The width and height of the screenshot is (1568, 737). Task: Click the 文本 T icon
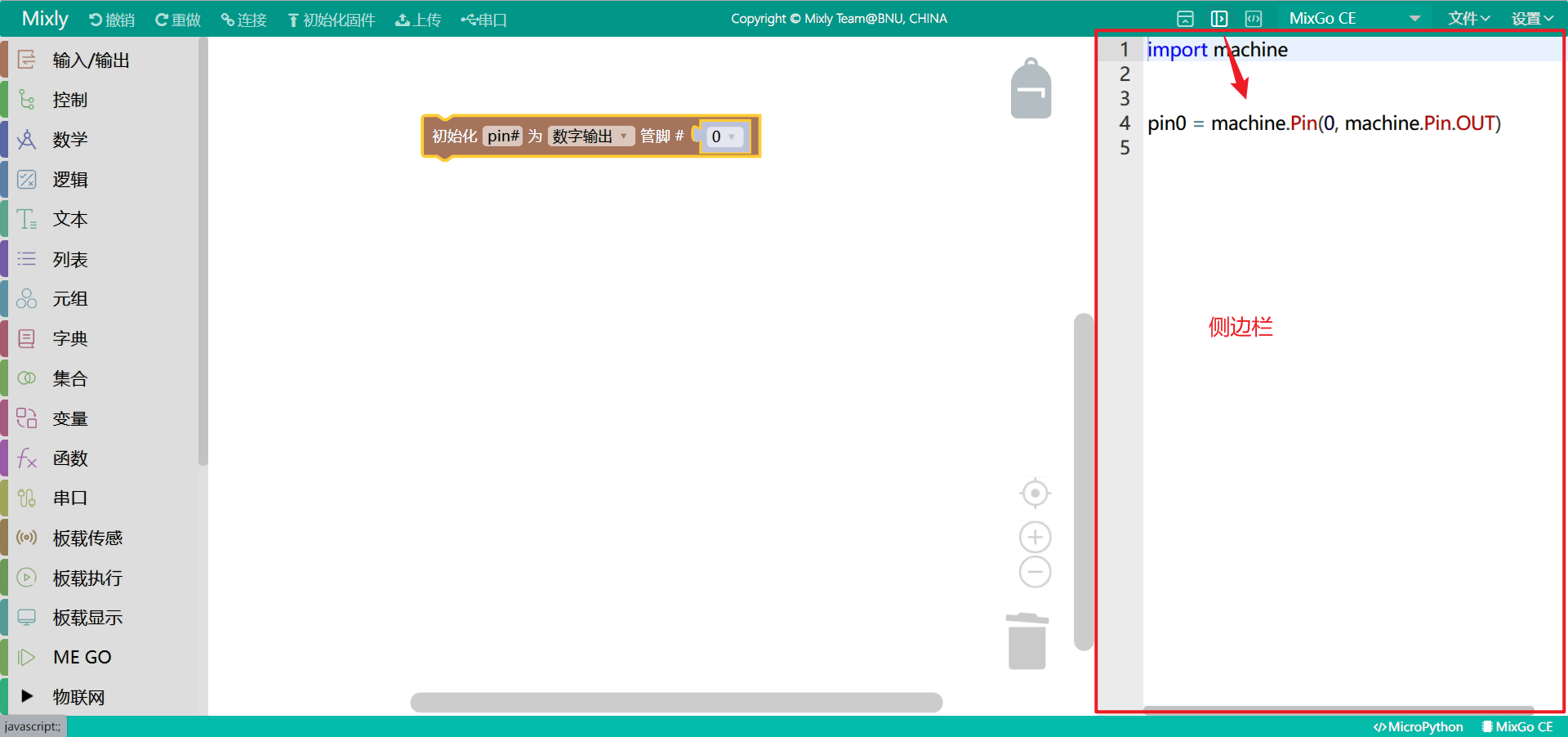[27, 219]
